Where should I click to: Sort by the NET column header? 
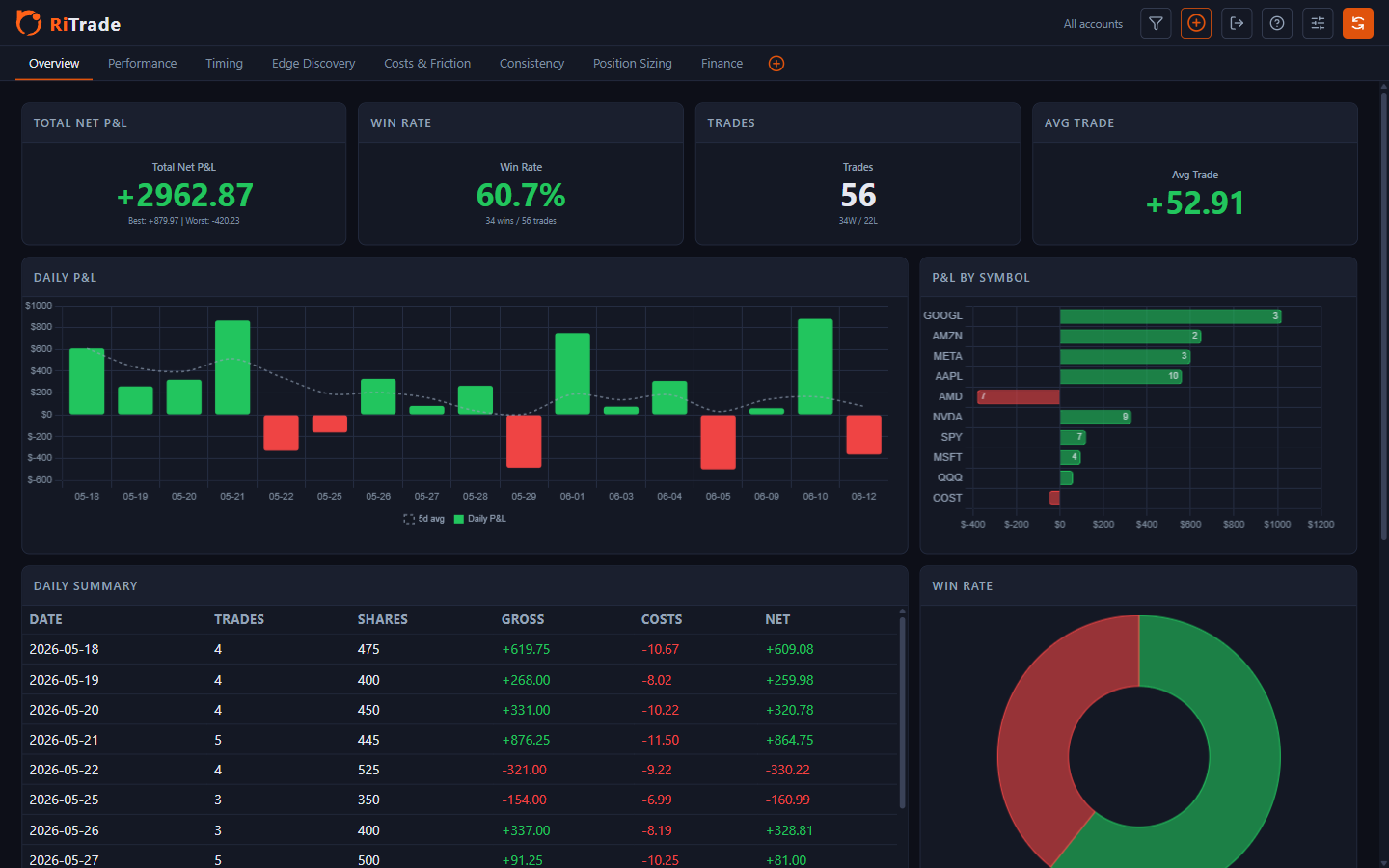tap(777, 619)
